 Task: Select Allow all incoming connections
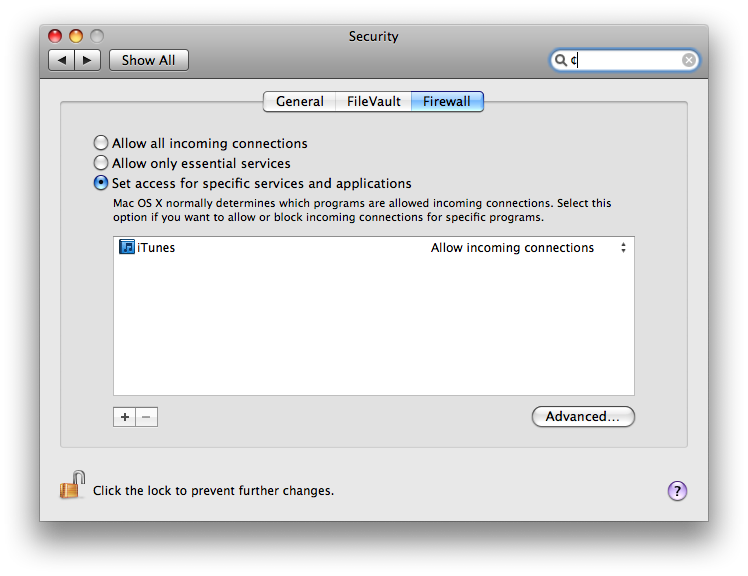point(101,143)
